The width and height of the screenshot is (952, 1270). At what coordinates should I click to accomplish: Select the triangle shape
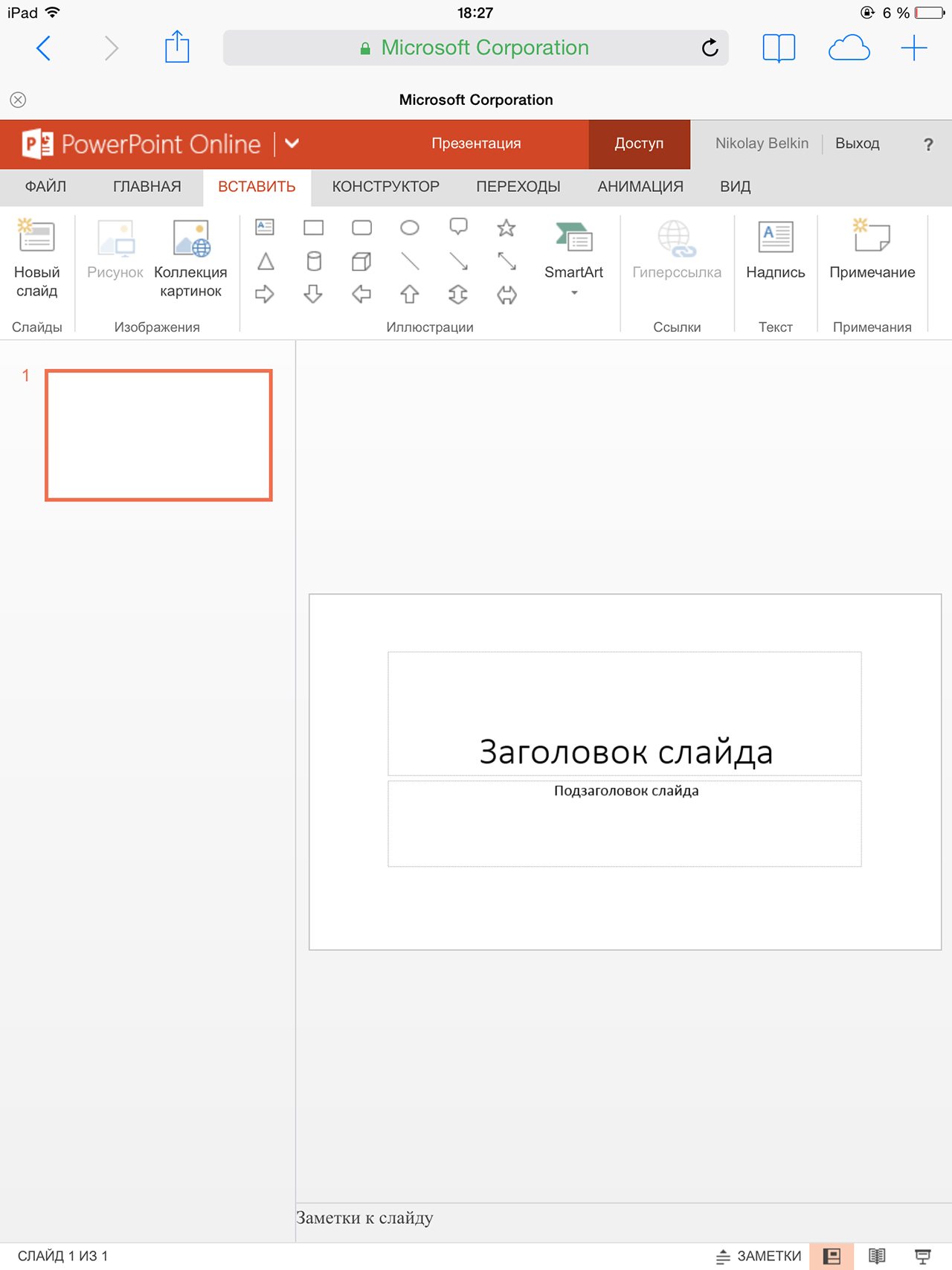(x=265, y=261)
